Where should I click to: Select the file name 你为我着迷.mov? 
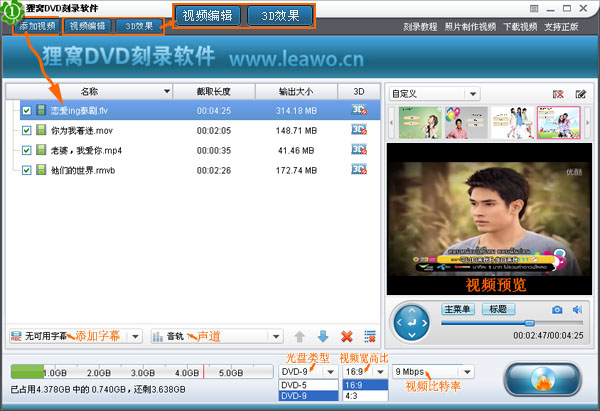coord(82,130)
